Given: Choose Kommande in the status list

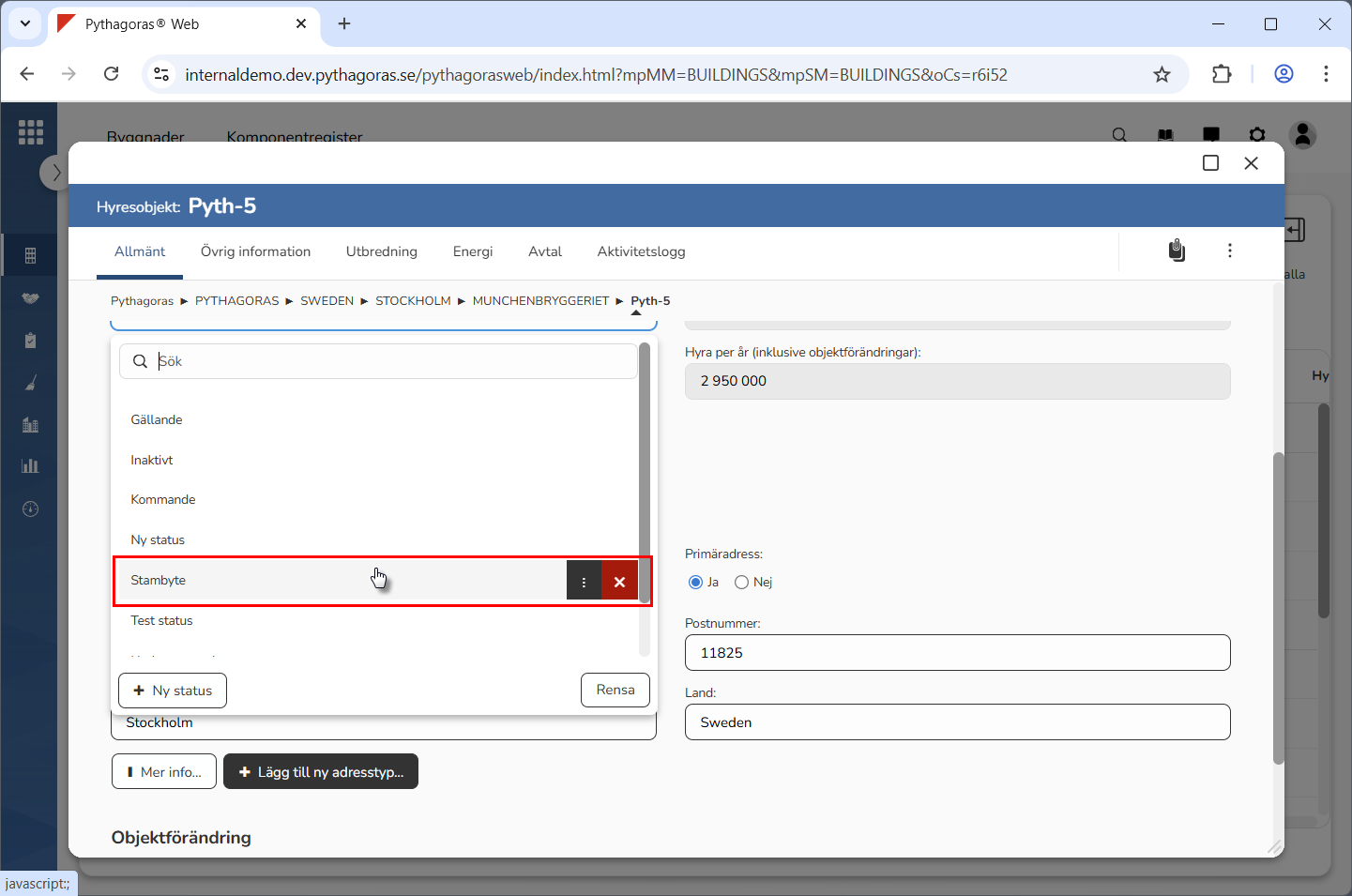Looking at the screenshot, I should tap(163, 500).
